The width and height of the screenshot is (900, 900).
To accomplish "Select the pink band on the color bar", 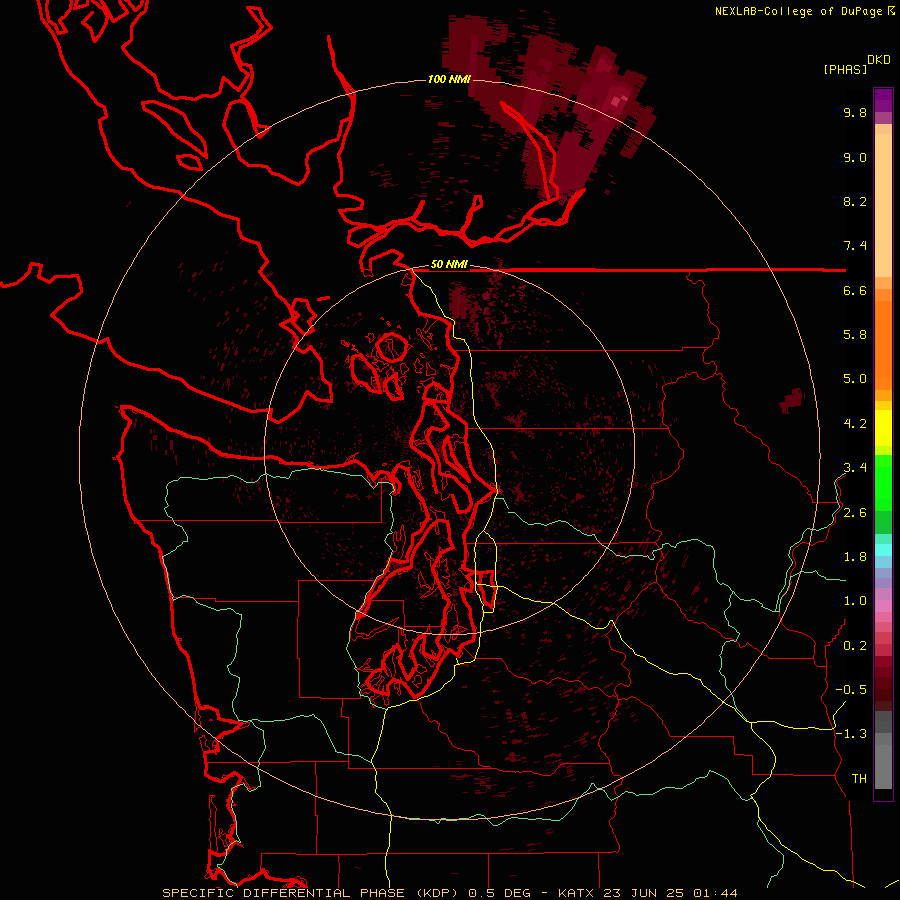I will click(883, 606).
